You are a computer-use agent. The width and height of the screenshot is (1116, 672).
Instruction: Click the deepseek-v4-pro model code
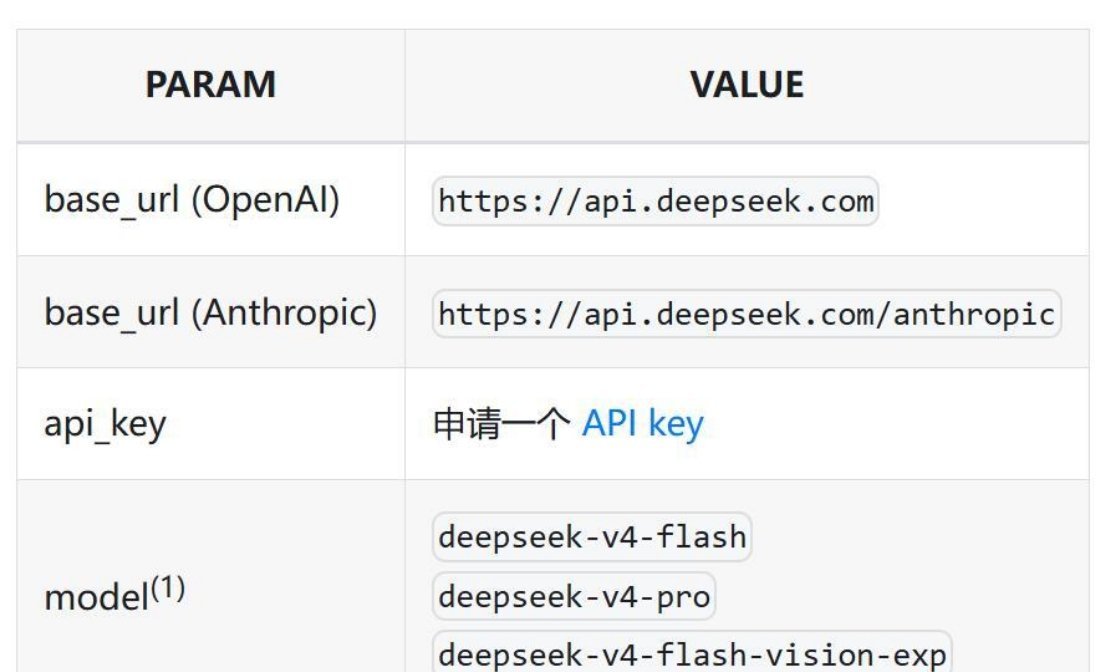(574, 597)
